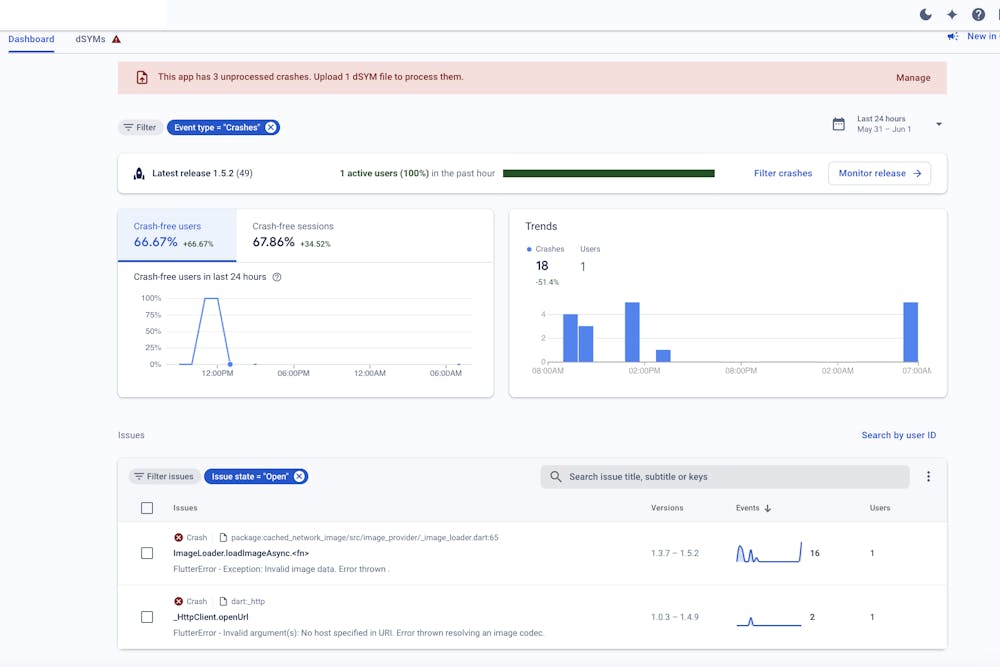The width and height of the screenshot is (1000, 667).
Task: Open the issues table three-dot menu
Action: [x=928, y=477]
